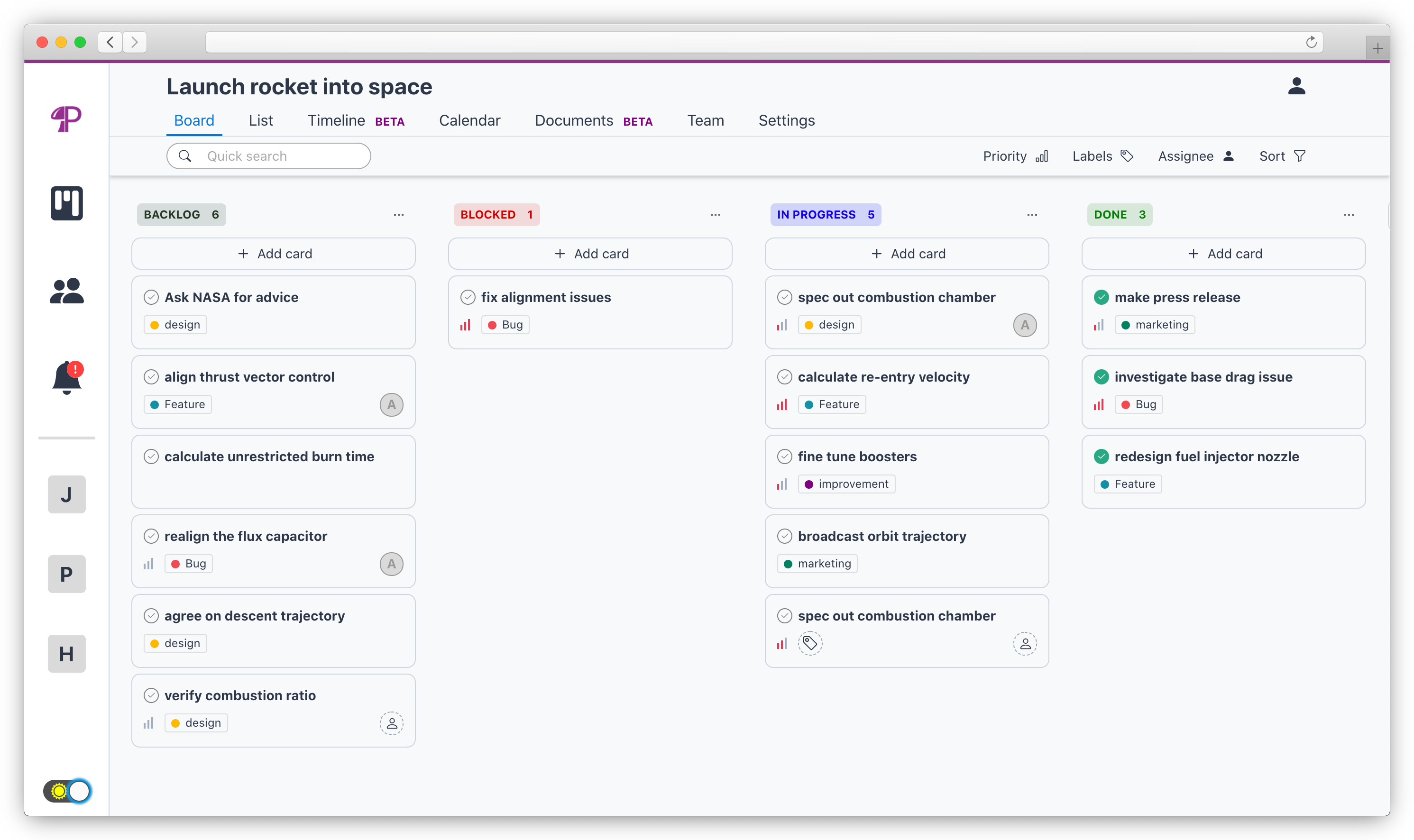Open the team members sidebar icon

(67, 291)
